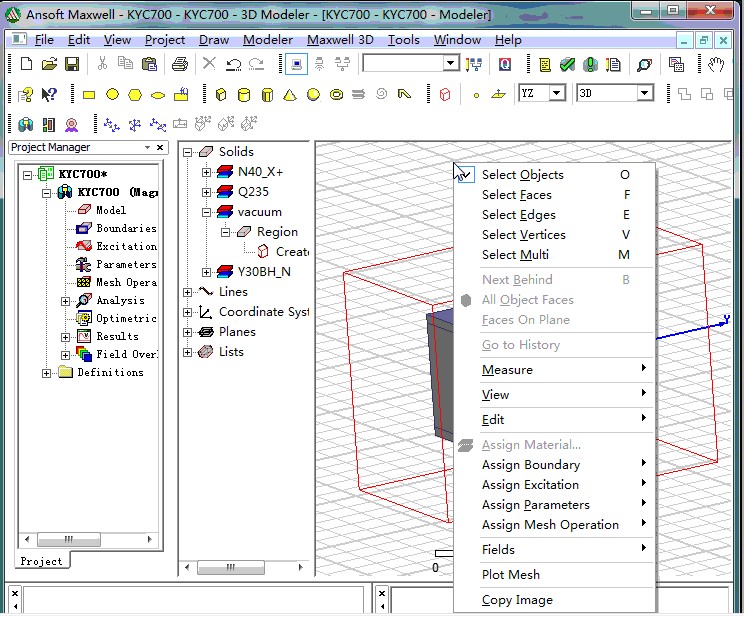Open the YZ drawing plane dropdown
Image resolution: width=744 pixels, height=617 pixels.
[x=557, y=93]
